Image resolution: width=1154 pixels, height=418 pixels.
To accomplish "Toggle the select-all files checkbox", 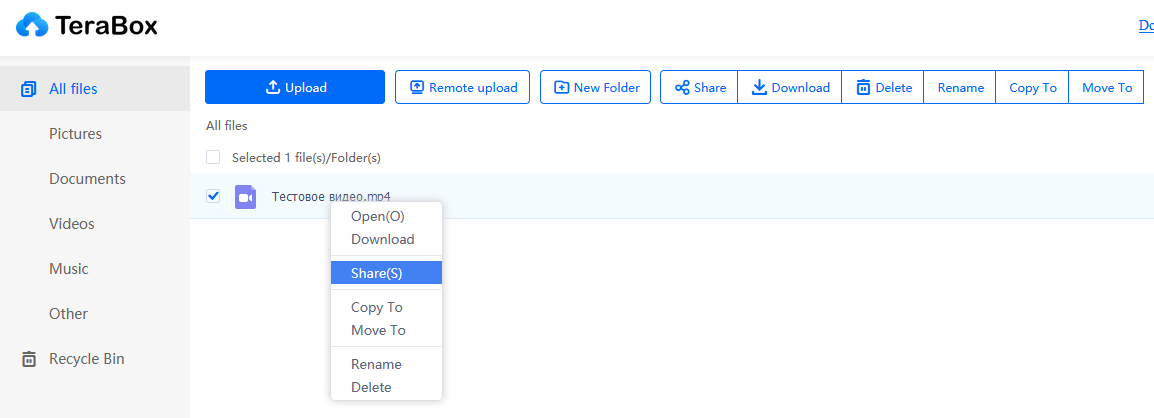I will coord(213,157).
